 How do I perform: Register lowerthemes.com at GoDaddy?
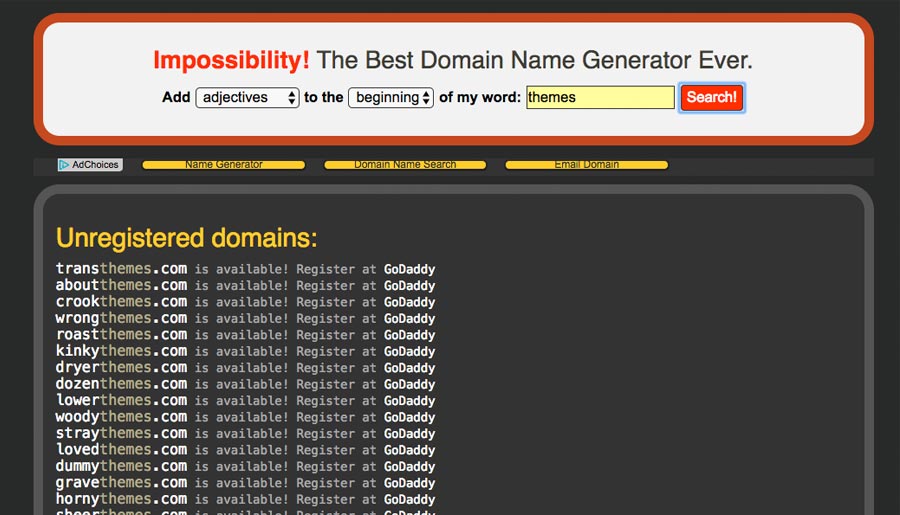coord(409,401)
